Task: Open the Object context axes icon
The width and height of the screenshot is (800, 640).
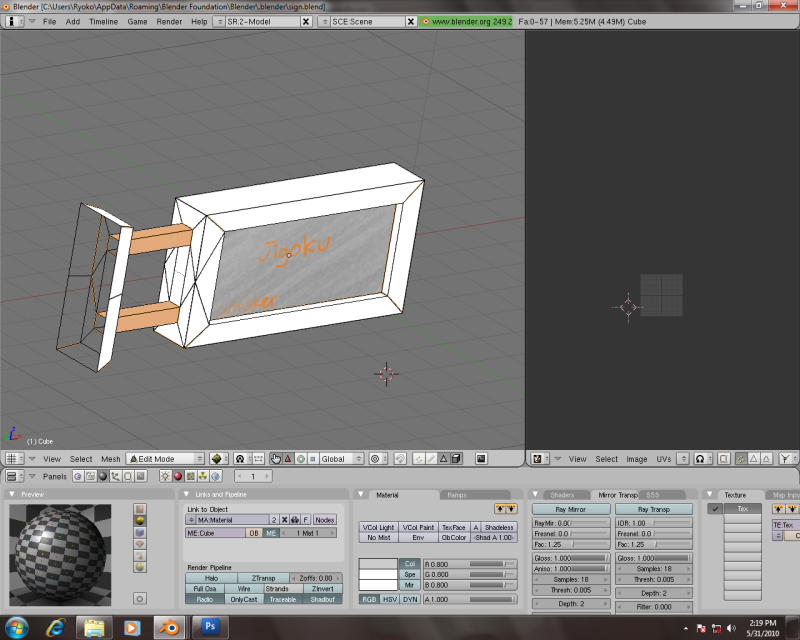Action: pyautogui.click(x=115, y=476)
